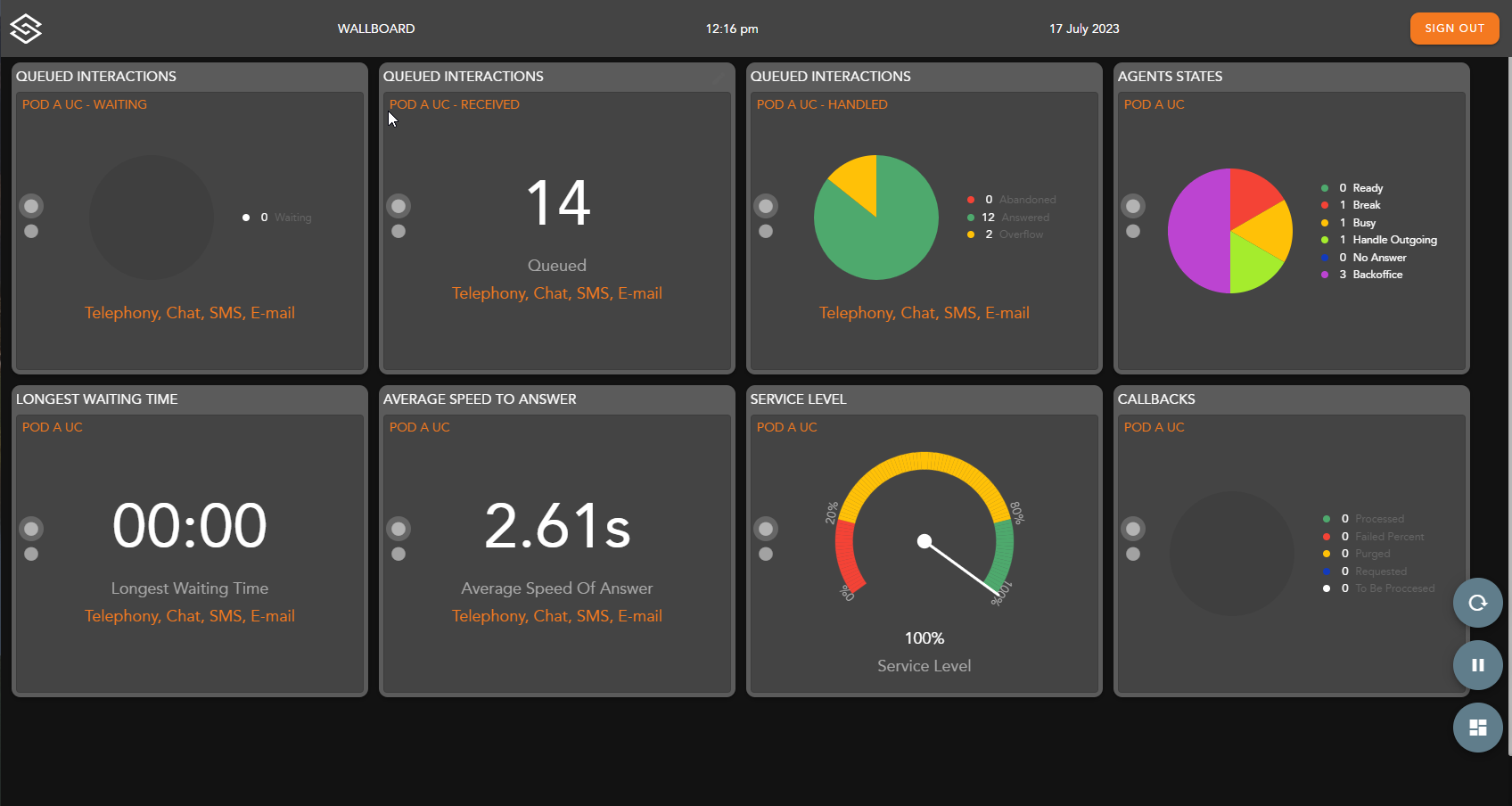The height and width of the screenshot is (806, 1512).
Task: Select active page dot in POD A UC - RECEIVED widget
Action: click(399, 206)
